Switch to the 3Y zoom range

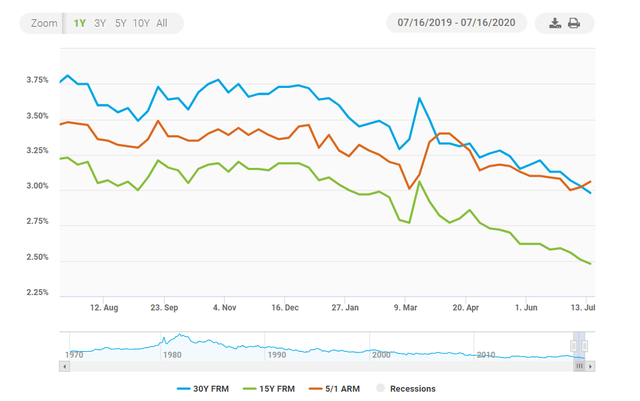pos(100,23)
